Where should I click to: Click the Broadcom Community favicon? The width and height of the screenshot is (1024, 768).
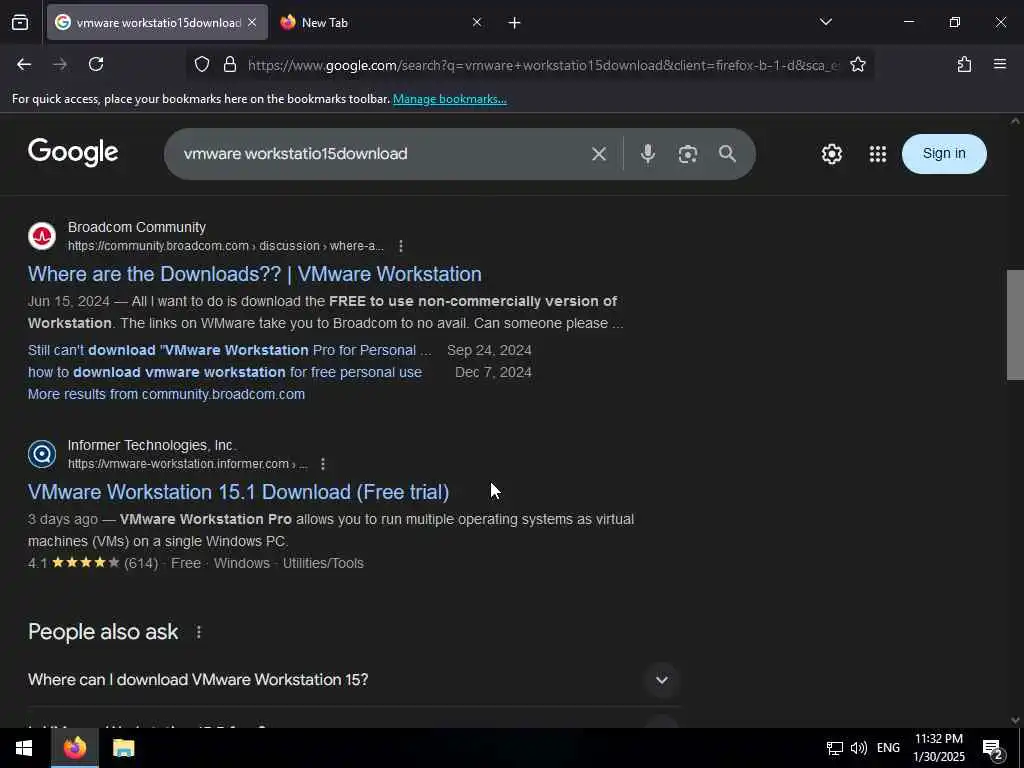[42, 236]
